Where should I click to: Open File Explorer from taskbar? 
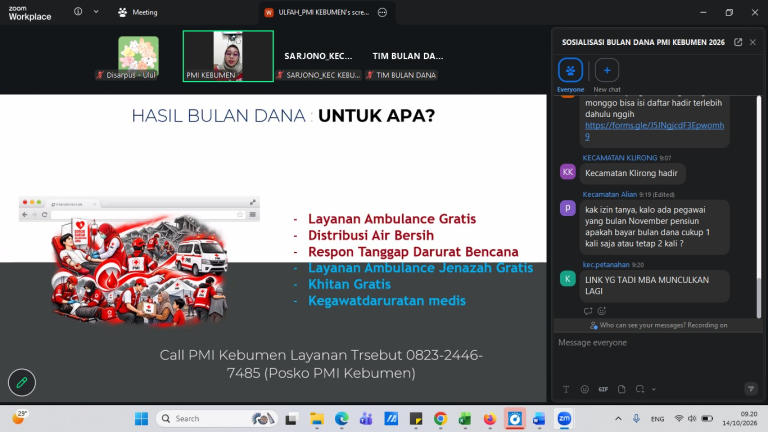[x=317, y=419]
